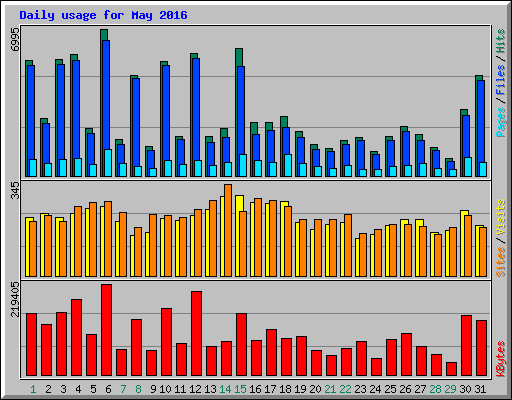
Task: Click the blue files bar for day 1
Action: 31,112
